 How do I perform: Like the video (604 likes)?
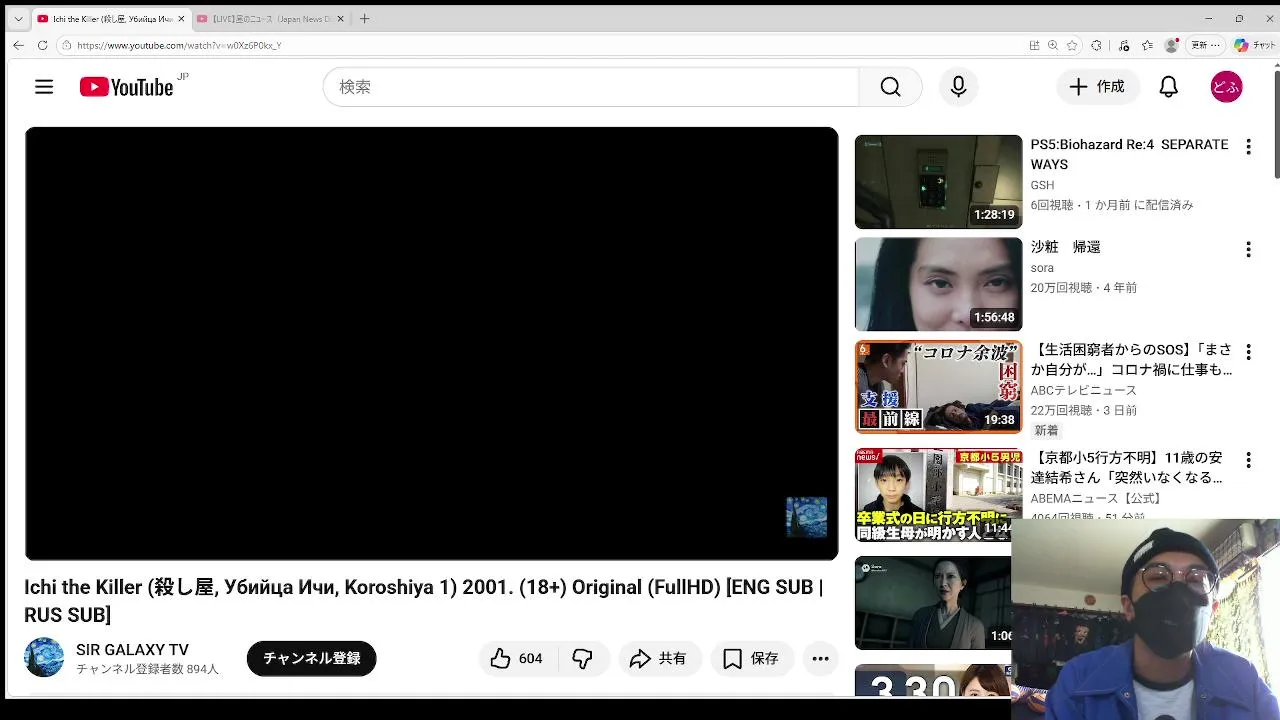517,658
